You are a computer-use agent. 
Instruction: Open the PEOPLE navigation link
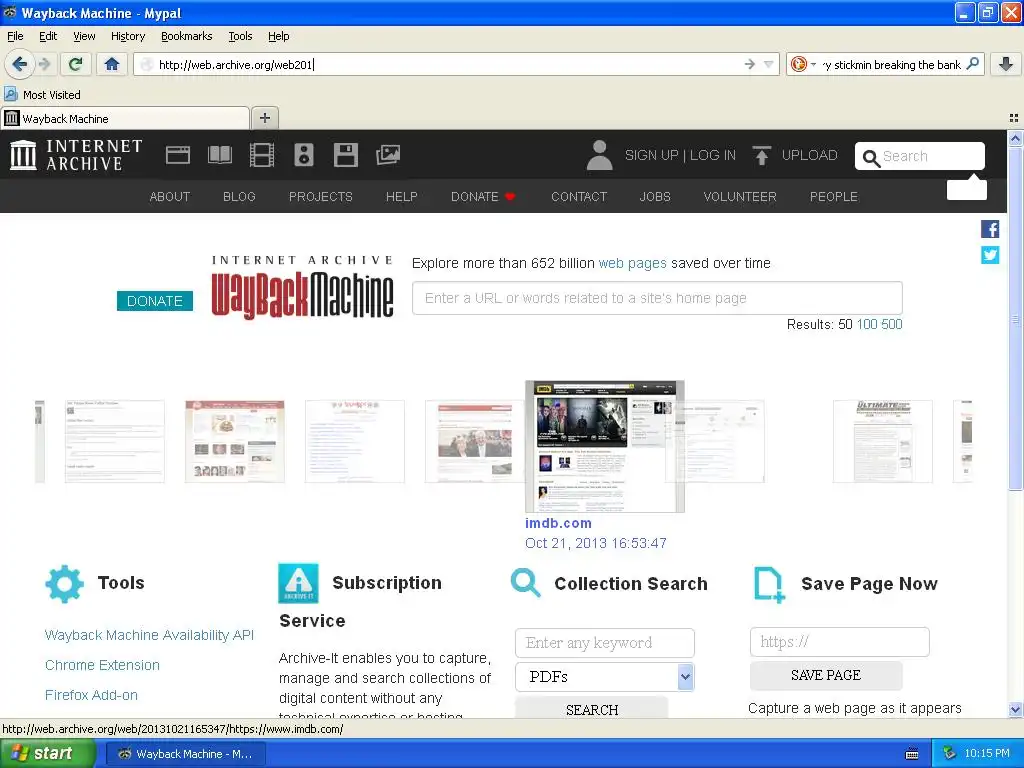[x=834, y=197]
